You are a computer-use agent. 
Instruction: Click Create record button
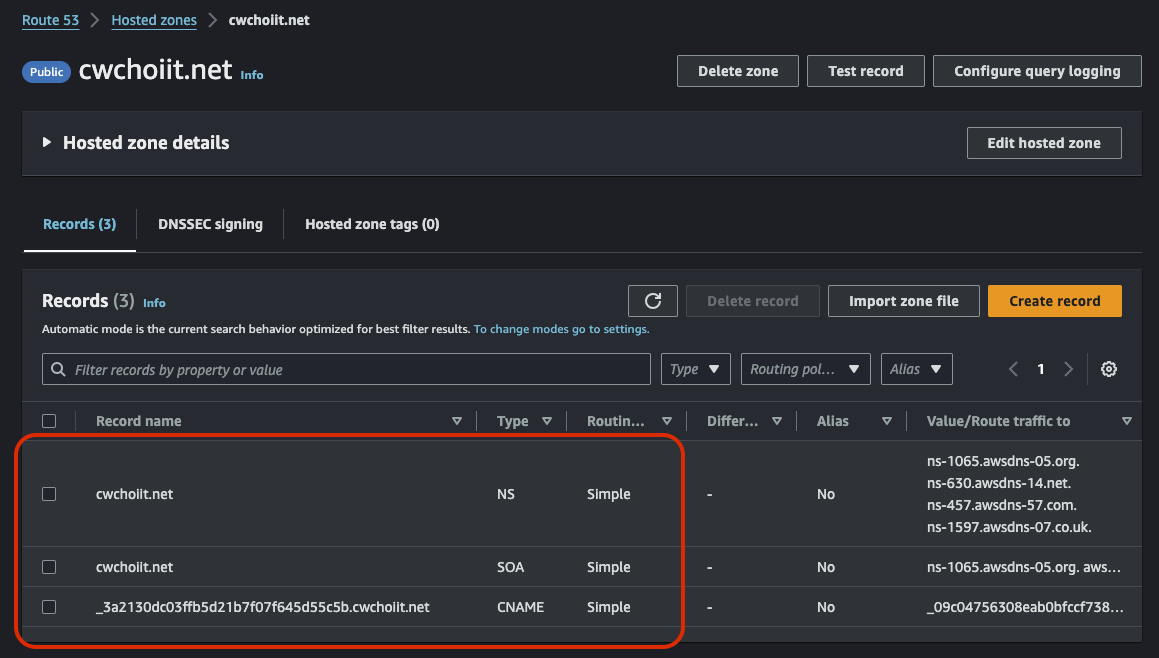(1055, 301)
